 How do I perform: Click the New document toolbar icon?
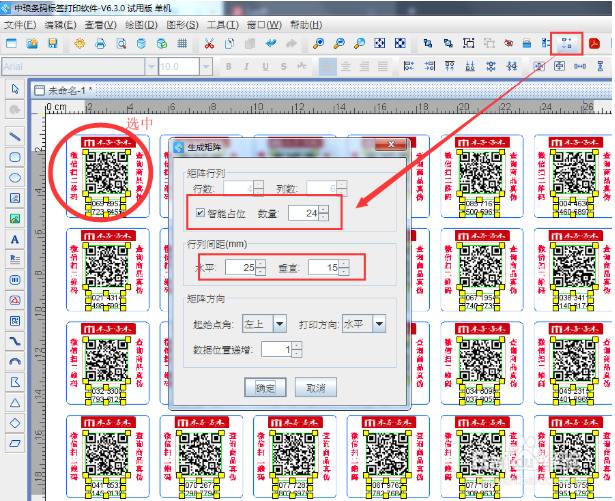[11, 43]
